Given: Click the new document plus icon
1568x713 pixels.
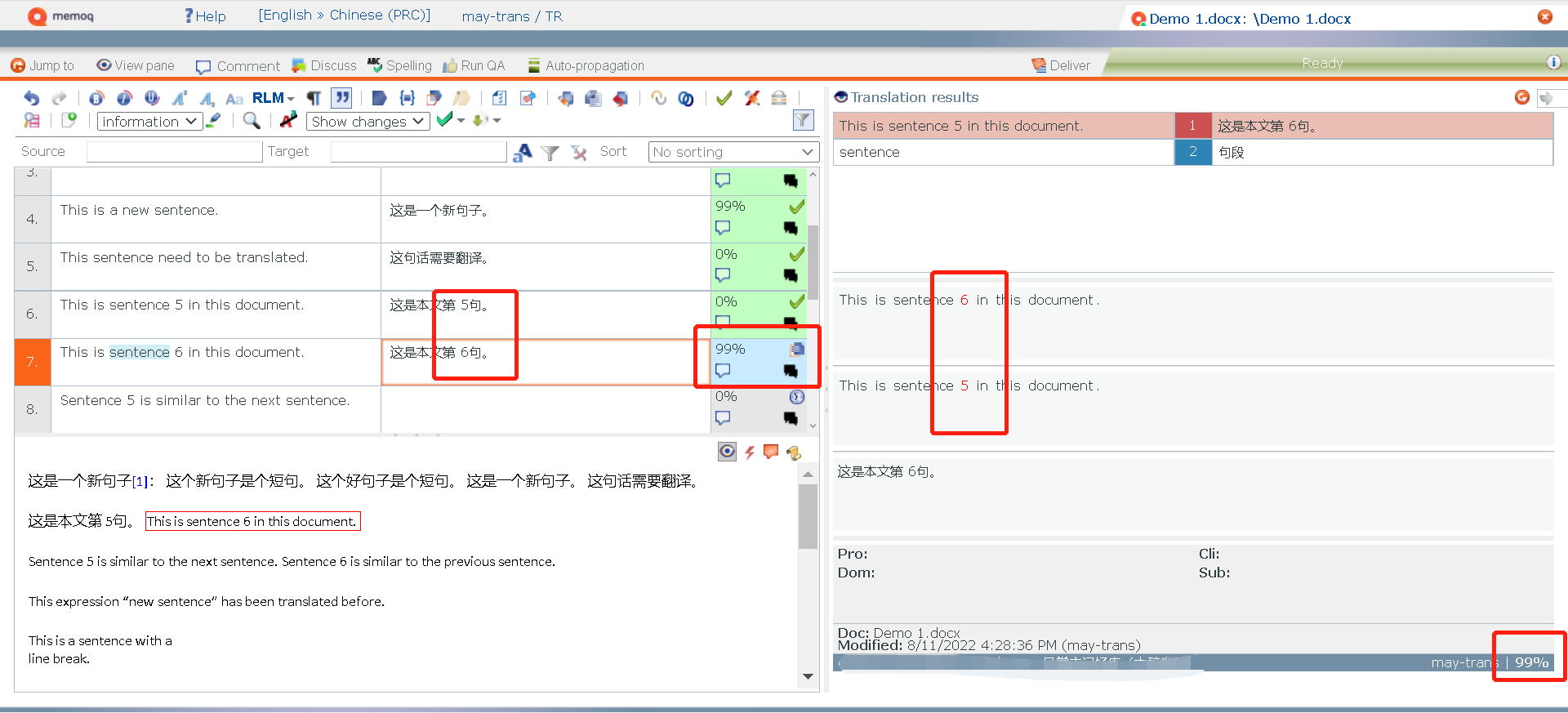Looking at the screenshot, I should (69, 120).
